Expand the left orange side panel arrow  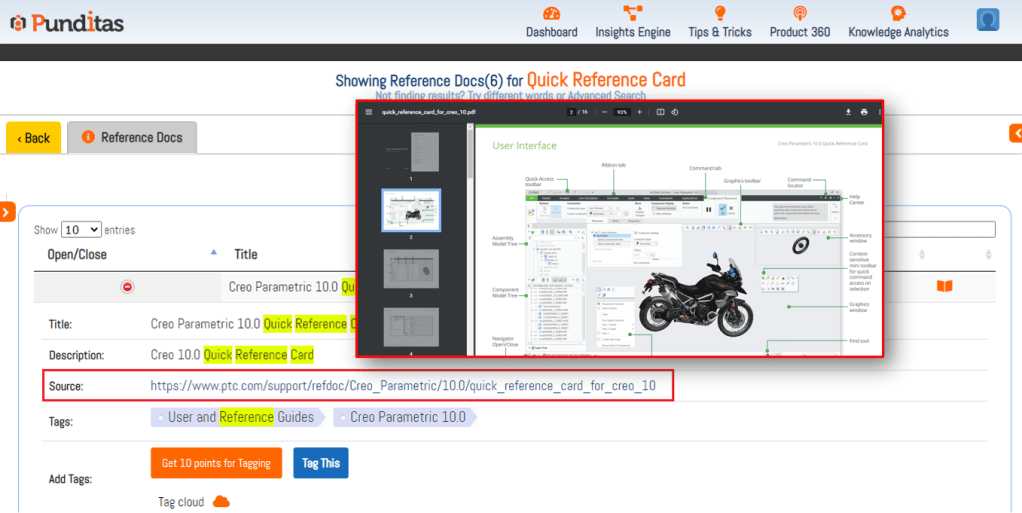click(x=6, y=211)
